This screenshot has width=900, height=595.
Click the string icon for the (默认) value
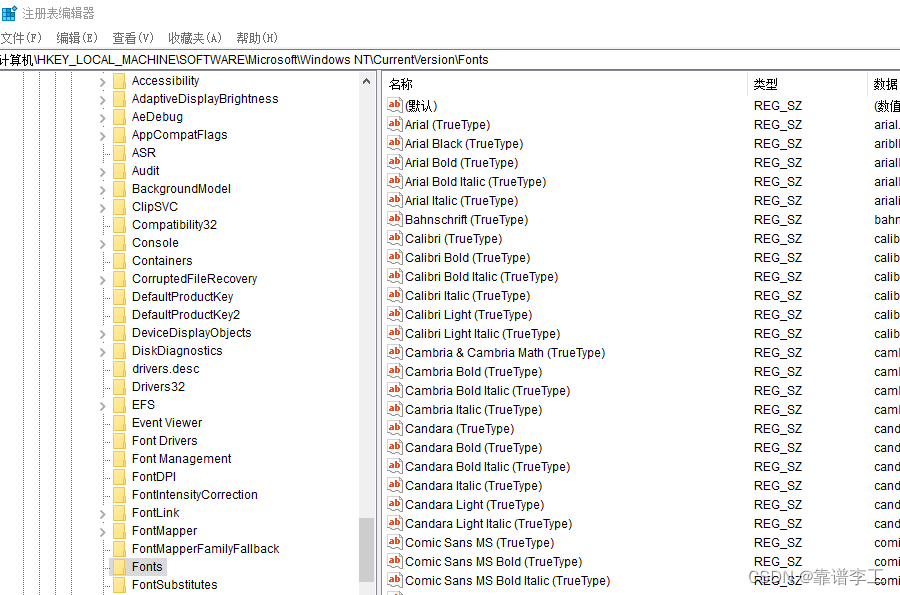[x=394, y=105]
